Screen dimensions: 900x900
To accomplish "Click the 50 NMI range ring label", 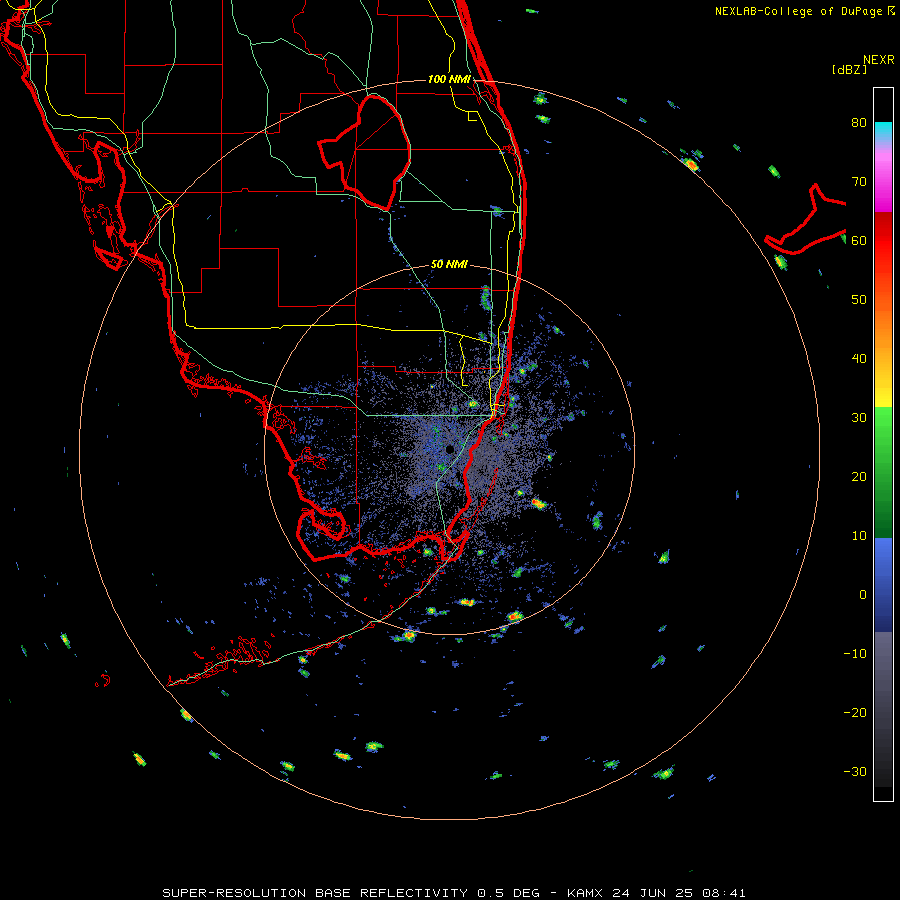I will click(x=449, y=265).
